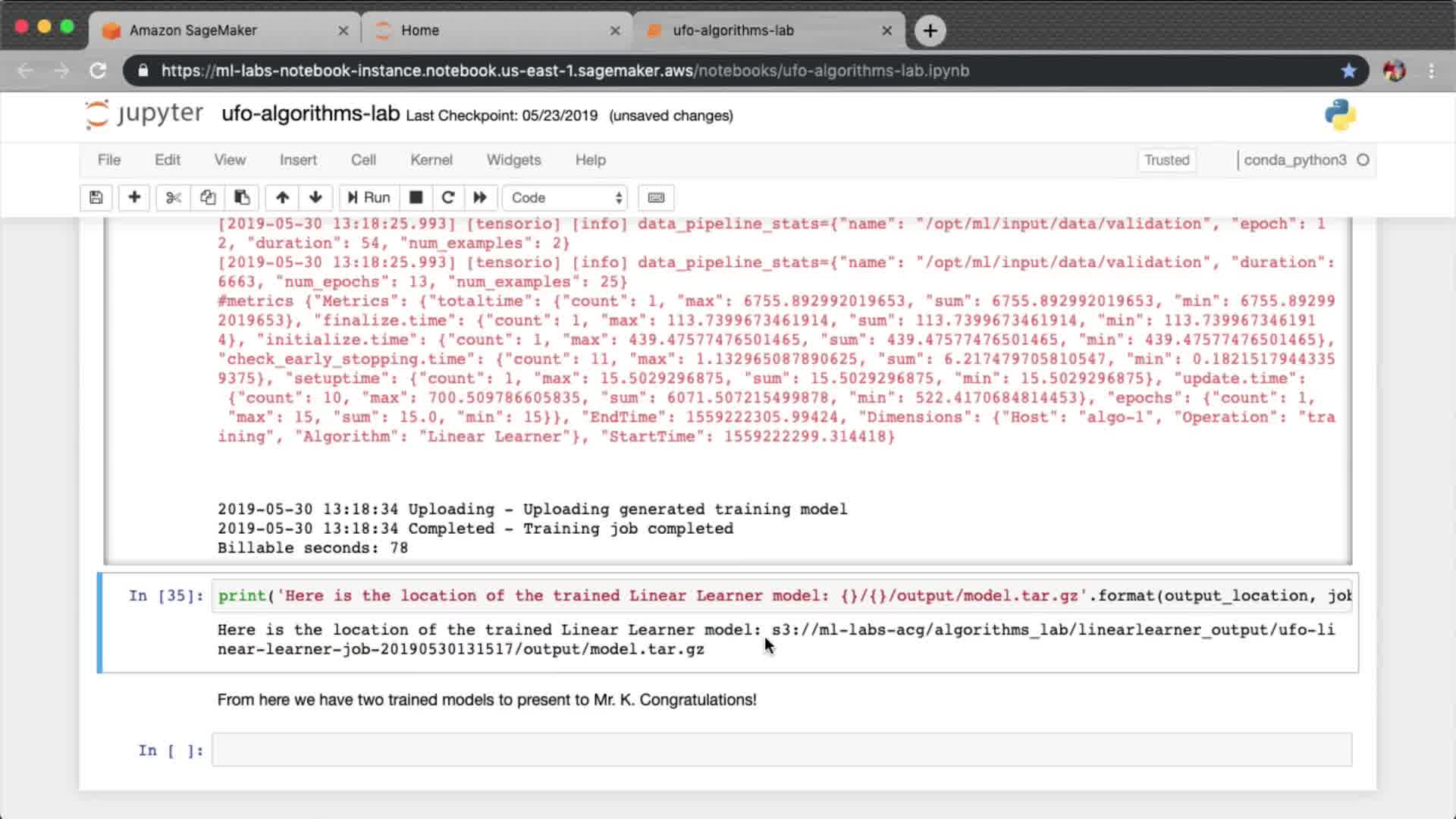Paste cells below icon
The width and height of the screenshot is (1456, 819).
[242, 198]
